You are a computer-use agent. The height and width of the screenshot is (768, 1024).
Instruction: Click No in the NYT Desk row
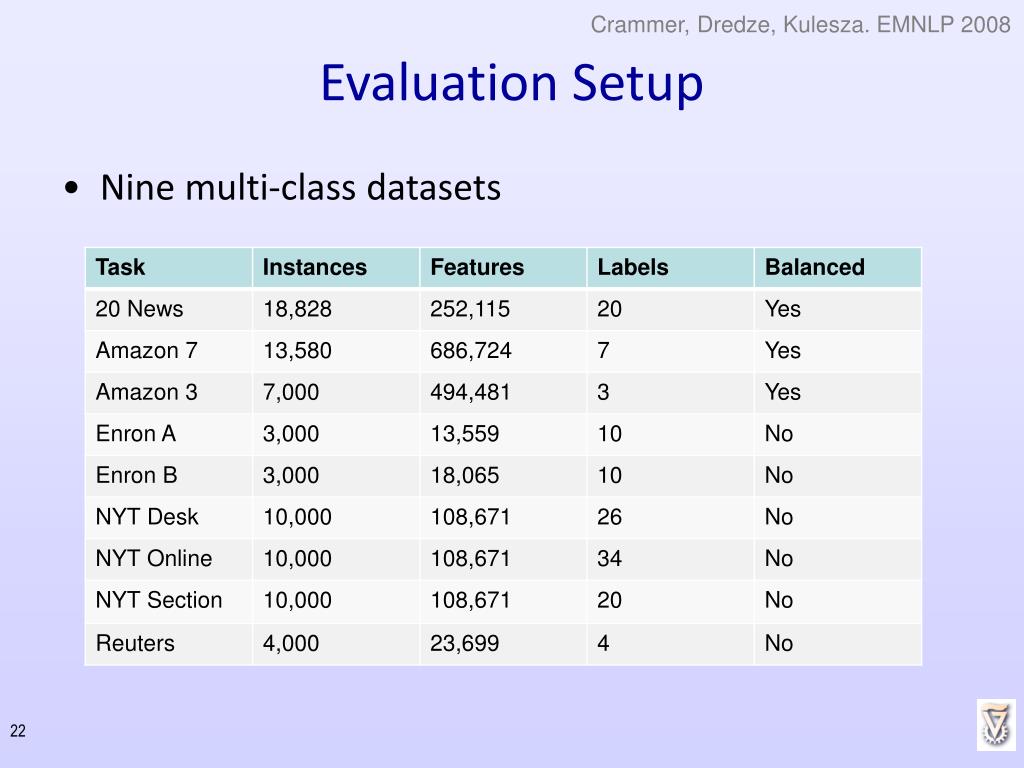click(x=779, y=517)
